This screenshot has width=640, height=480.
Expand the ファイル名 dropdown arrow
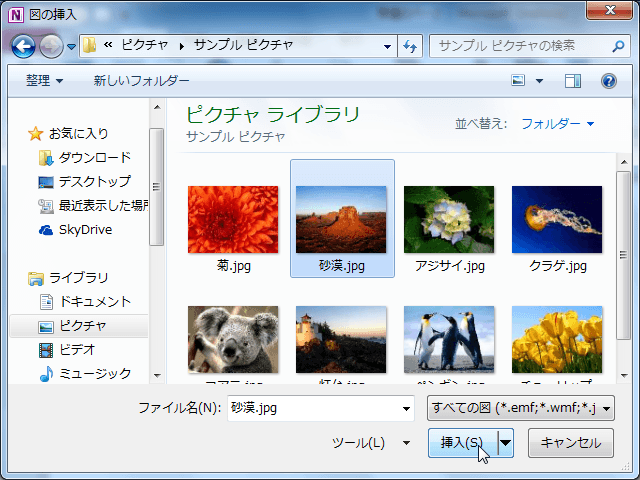point(406,409)
